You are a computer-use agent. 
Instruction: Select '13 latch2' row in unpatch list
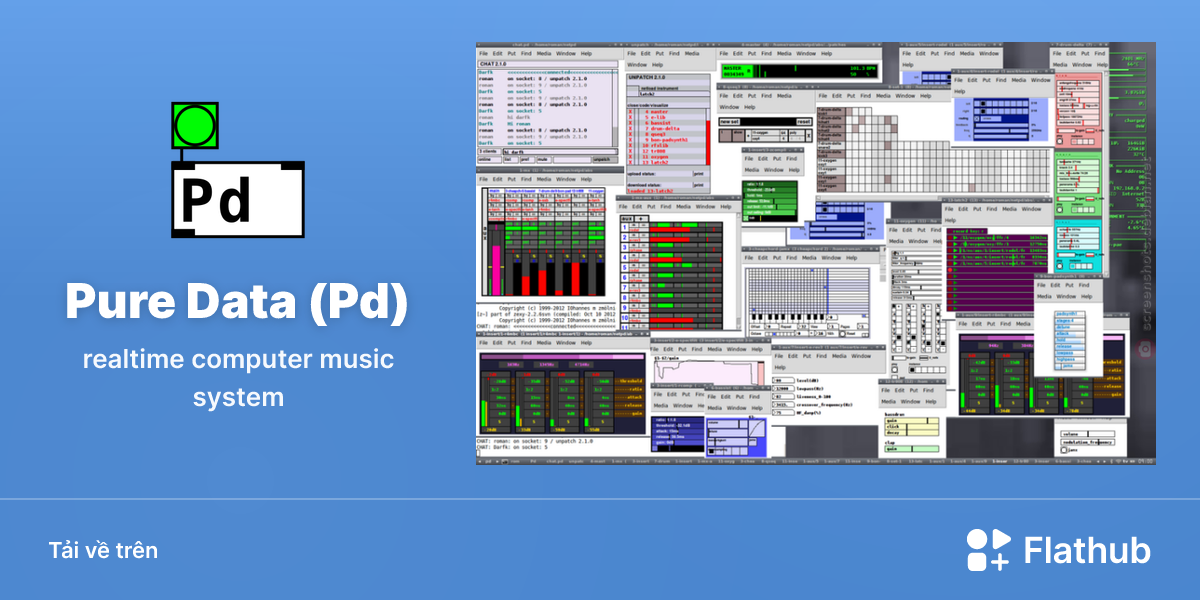pos(668,162)
